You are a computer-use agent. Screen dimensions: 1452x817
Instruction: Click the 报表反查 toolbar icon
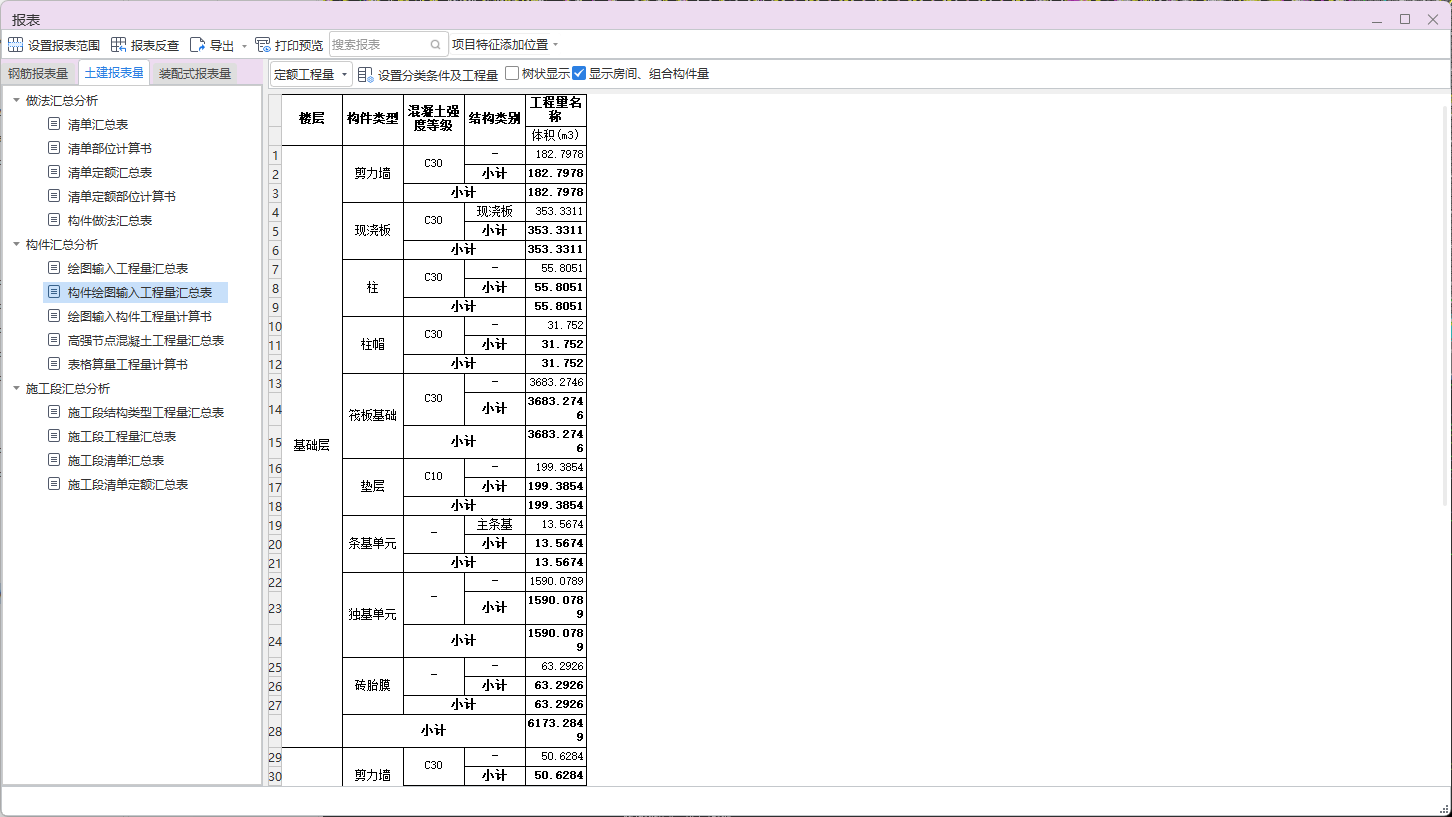[119, 45]
